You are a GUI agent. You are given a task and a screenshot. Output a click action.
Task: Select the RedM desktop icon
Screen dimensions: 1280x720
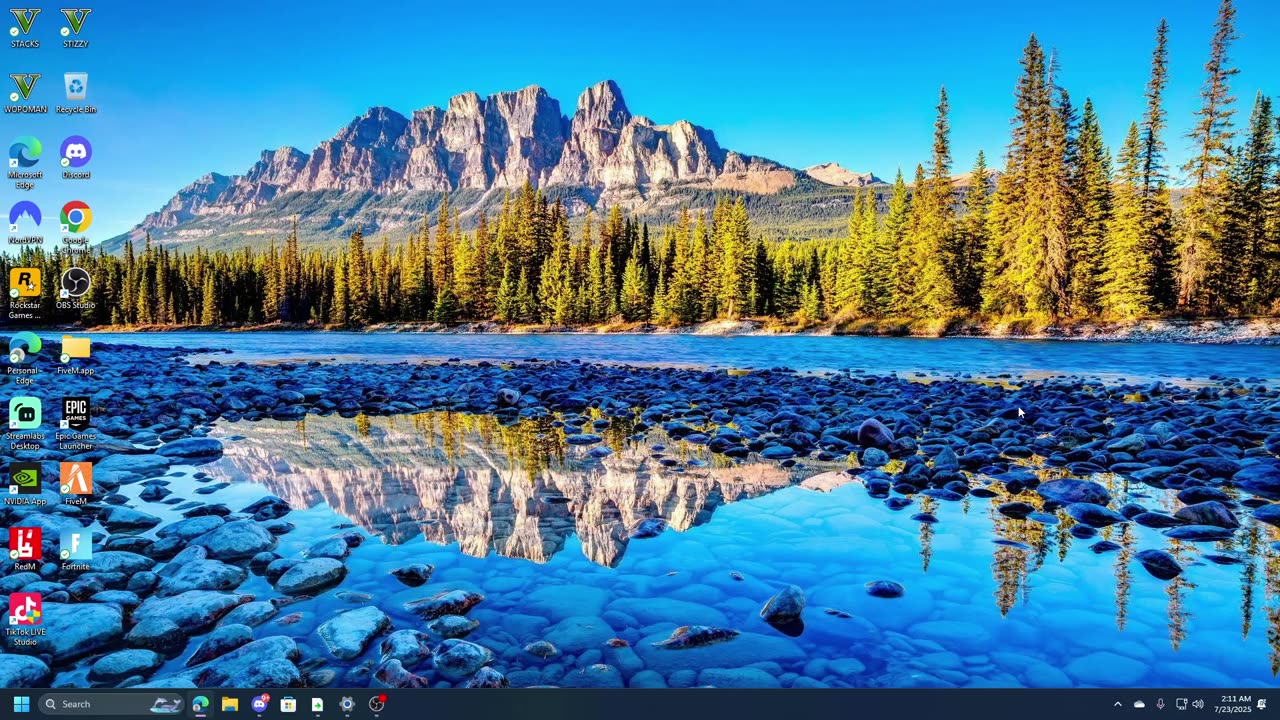pyautogui.click(x=25, y=549)
